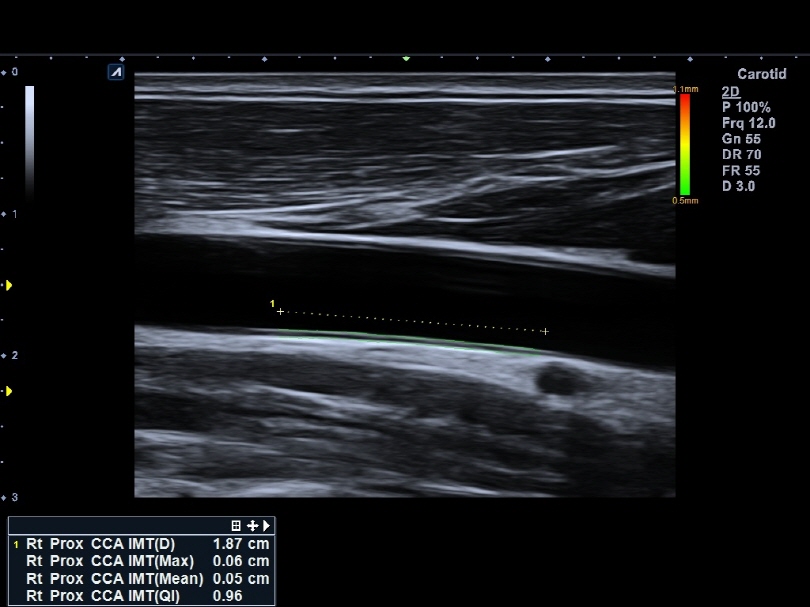
Task: Select the 2D mode label
Action: pos(730,90)
